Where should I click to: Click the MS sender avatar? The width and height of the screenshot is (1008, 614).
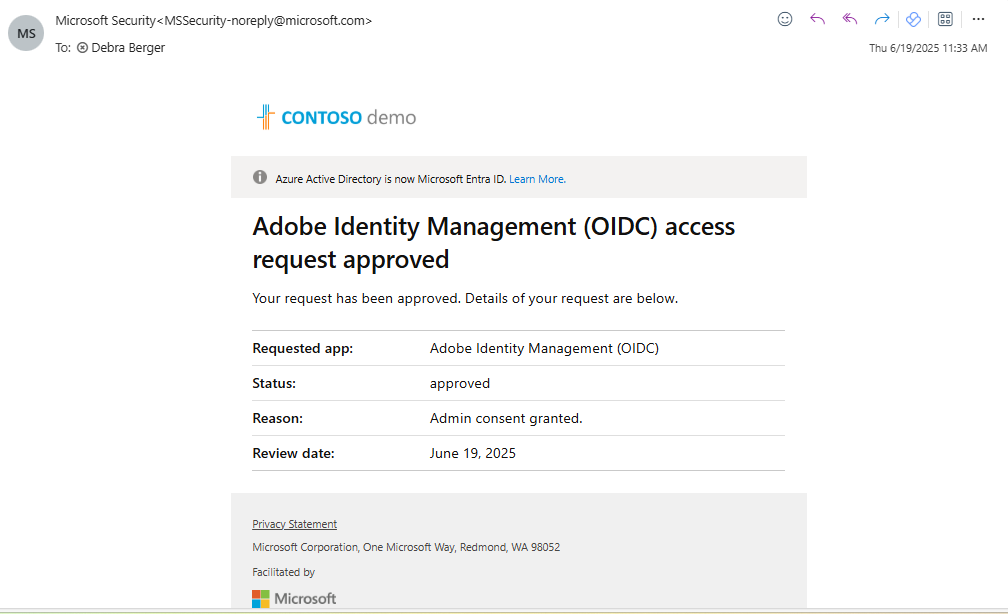pyautogui.click(x=26, y=33)
